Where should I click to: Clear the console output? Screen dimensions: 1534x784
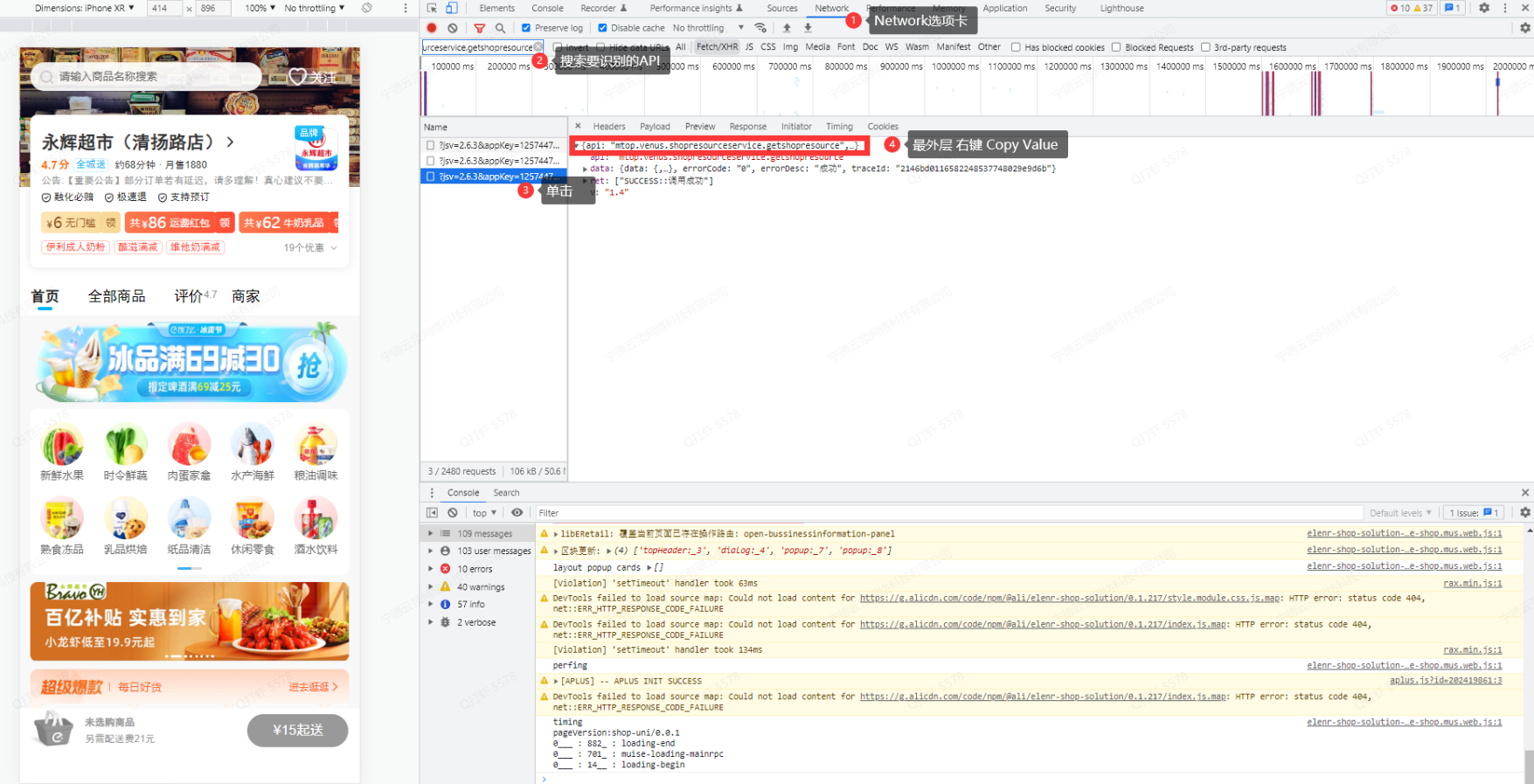453,513
